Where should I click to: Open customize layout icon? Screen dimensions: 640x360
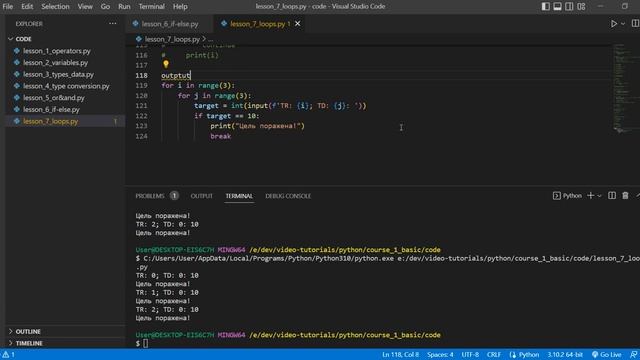pos(581,6)
